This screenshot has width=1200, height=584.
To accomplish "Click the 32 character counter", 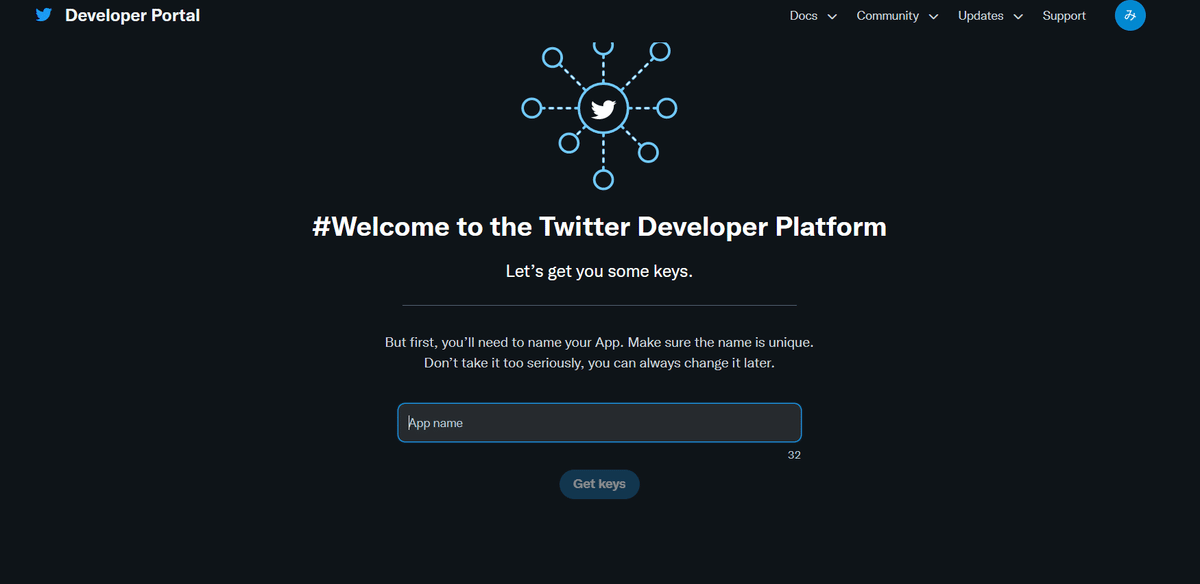I will [794, 455].
